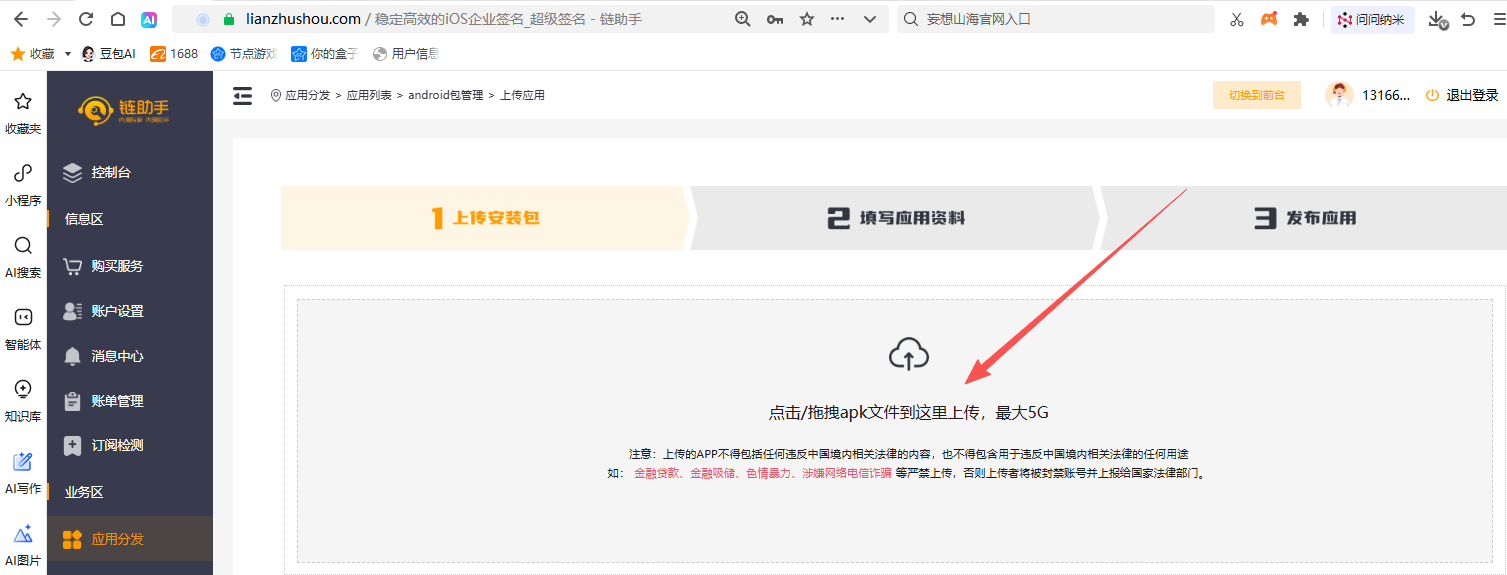The image size is (1507, 575).
Task: Click 切换到前台 button
Action: (1256, 95)
